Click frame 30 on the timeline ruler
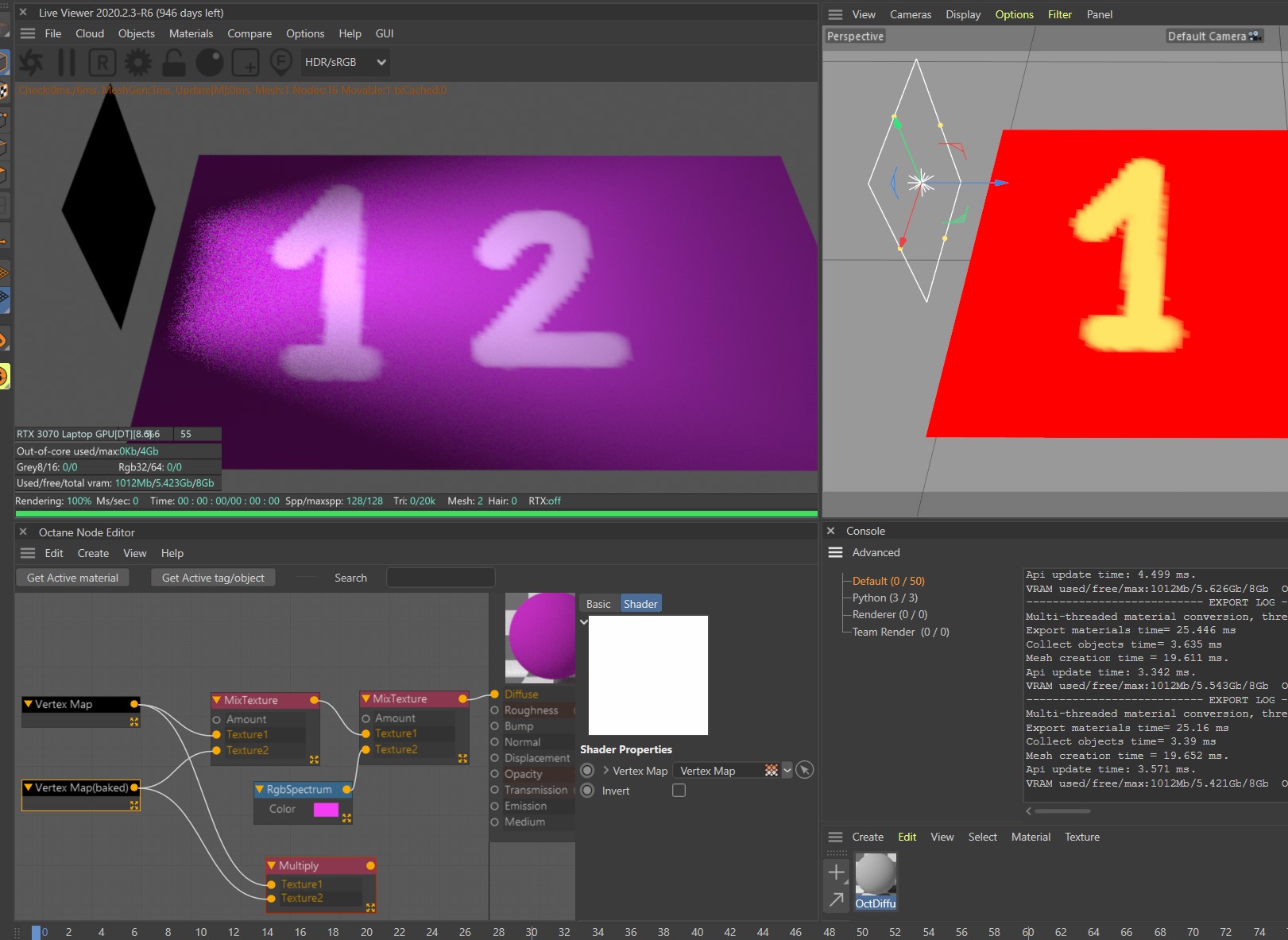 pos(532,932)
